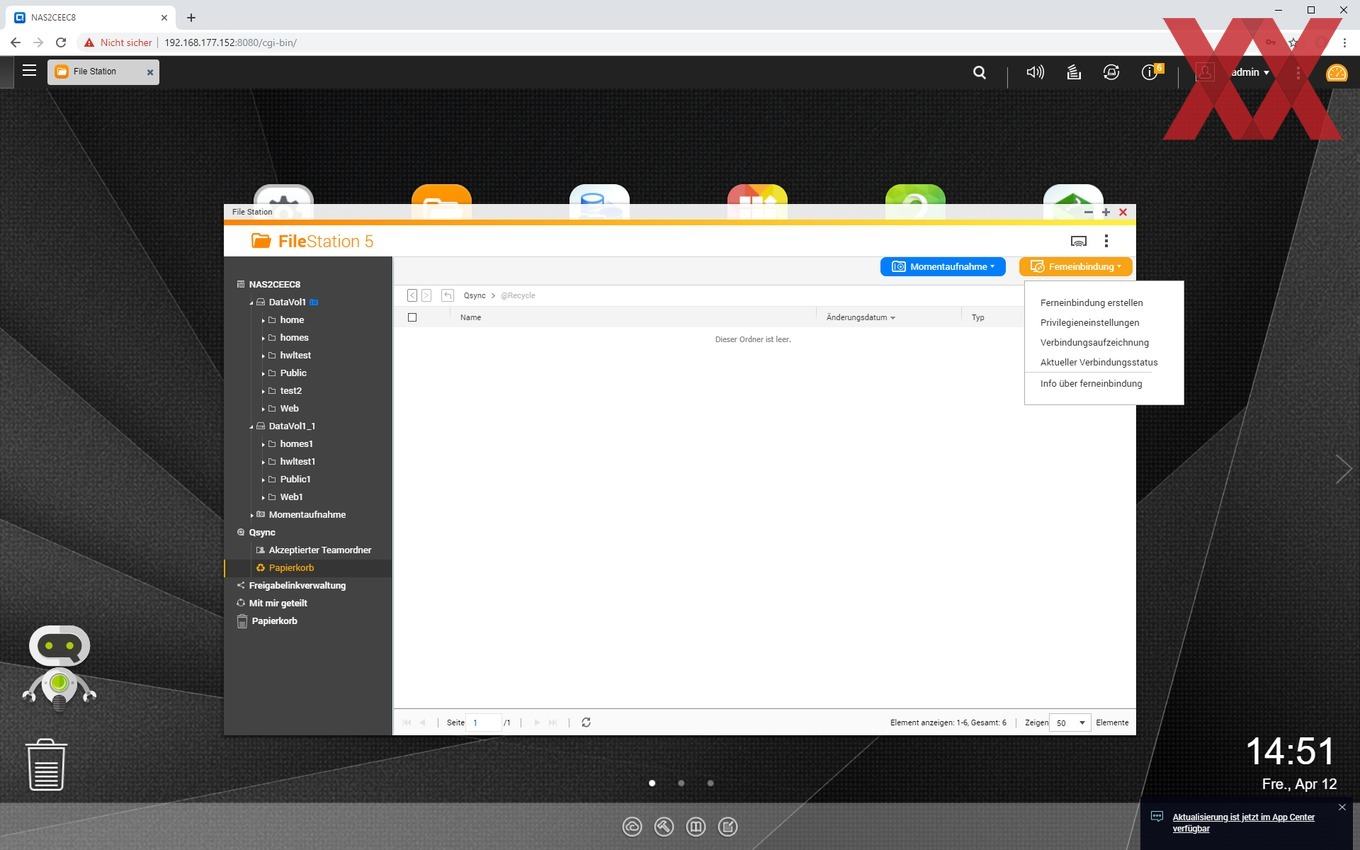Click the Name column header
The width and height of the screenshot is (1360, 850).
pyautogui.click(x=471, y=318)
